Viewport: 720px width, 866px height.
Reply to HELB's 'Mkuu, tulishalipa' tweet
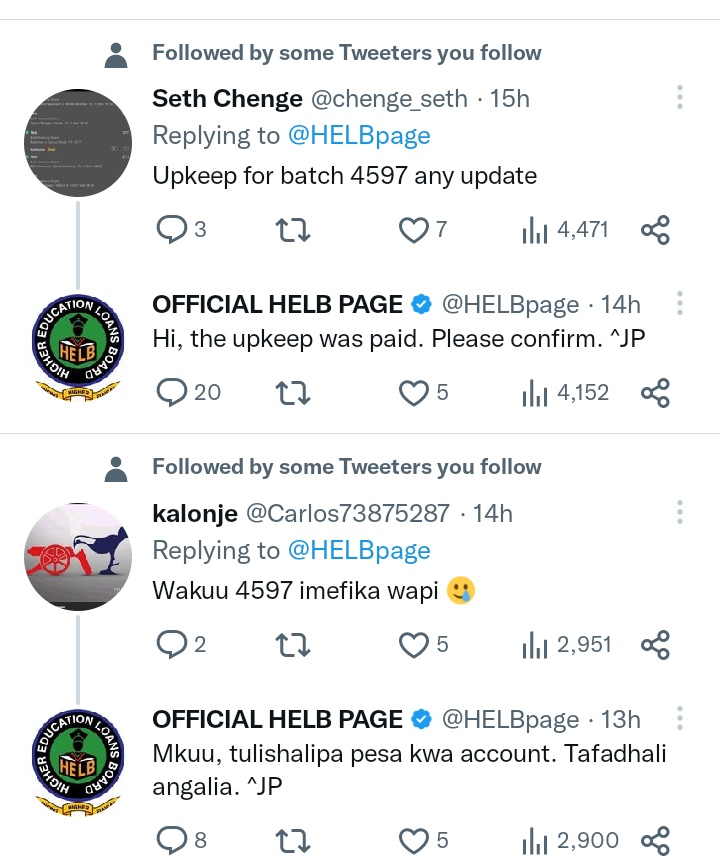coord(172,841)
